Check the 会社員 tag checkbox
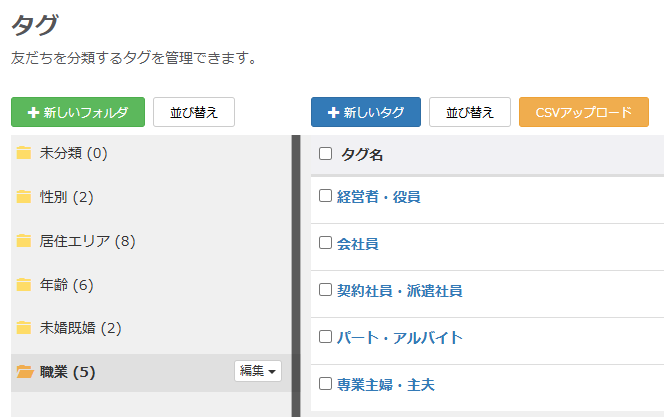The height and width of the screenshot is (417, 664). point(325,243)
